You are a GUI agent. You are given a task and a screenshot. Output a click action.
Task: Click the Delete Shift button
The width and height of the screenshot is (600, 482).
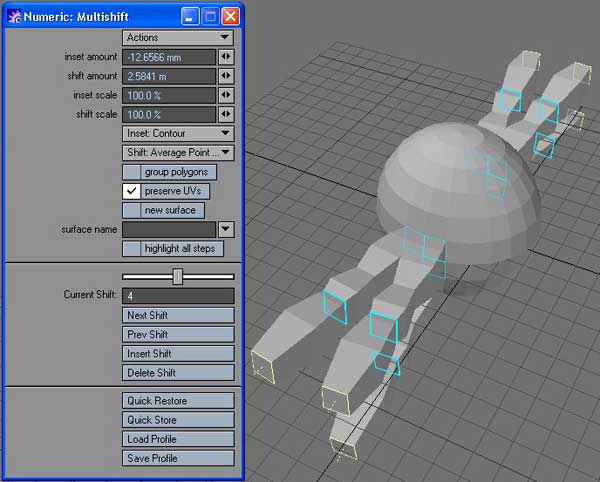(x=178, y=373)
